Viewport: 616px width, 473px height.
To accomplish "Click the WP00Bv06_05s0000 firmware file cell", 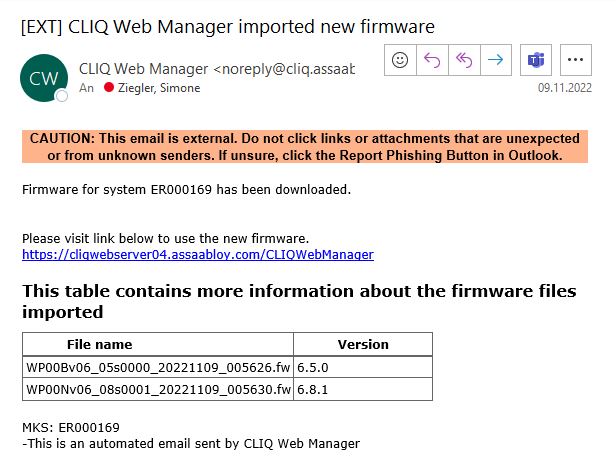I will 158,367.
